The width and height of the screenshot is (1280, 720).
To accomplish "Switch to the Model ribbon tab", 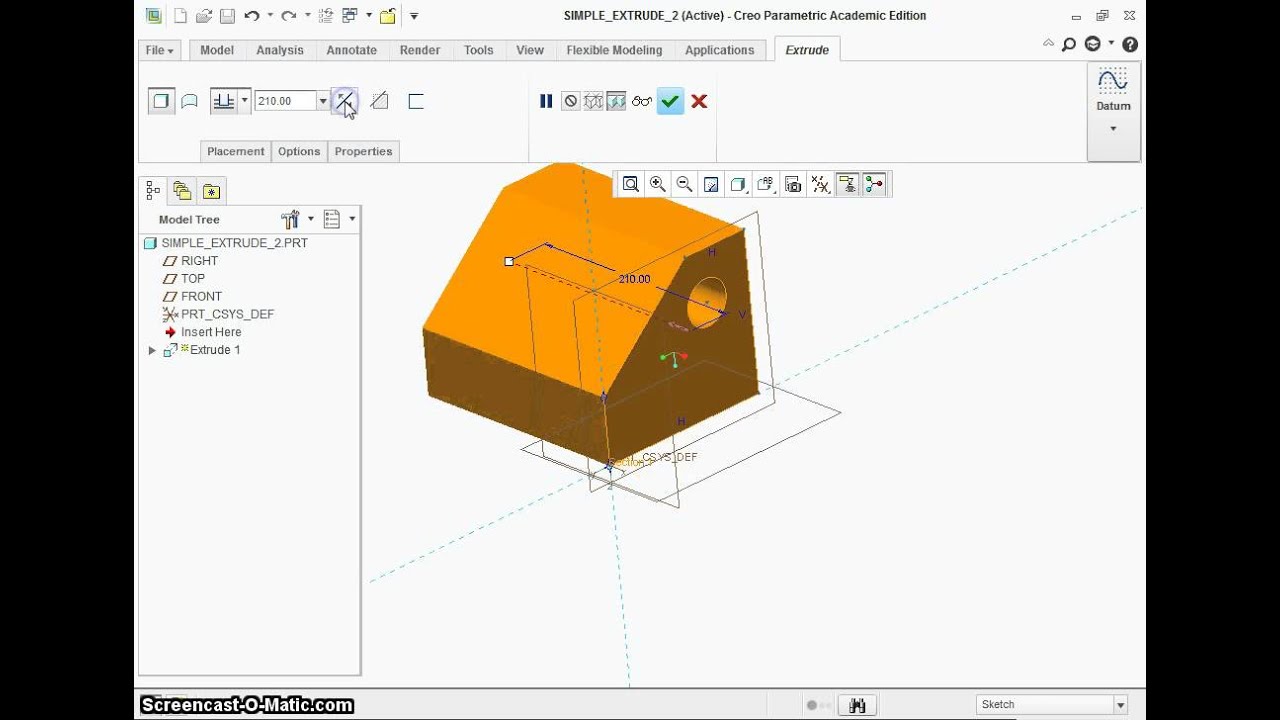I will click(x=217, y=50).
